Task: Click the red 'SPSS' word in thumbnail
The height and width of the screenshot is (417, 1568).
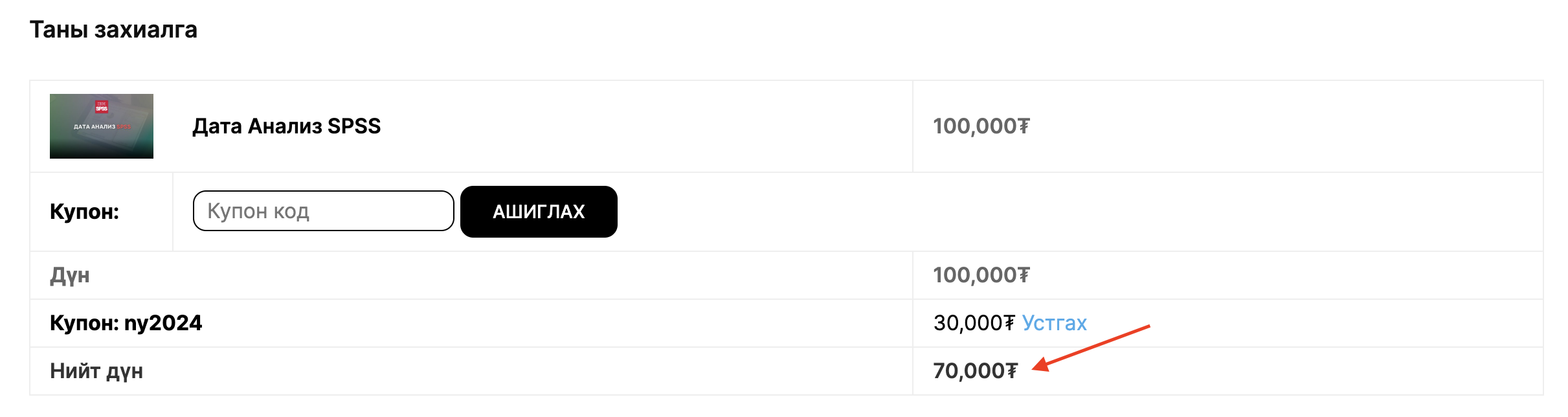Action: click(124, 127)
